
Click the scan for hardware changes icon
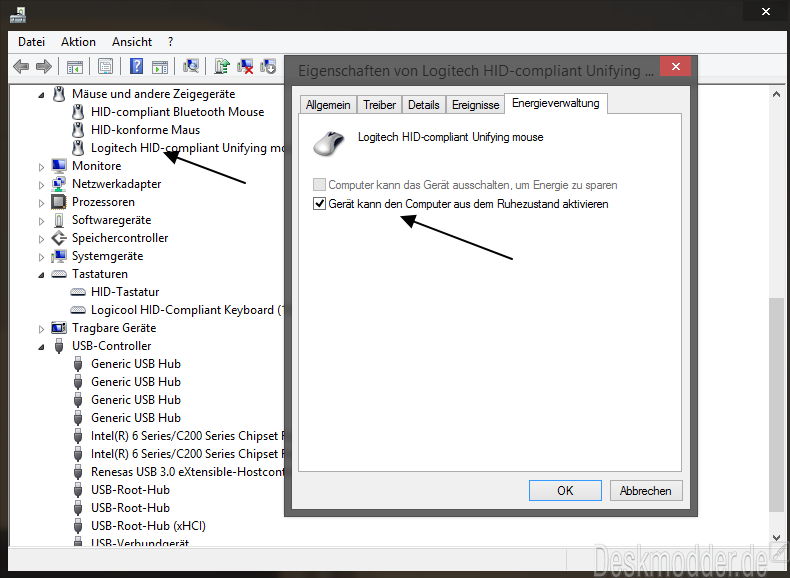pos(191,66)
